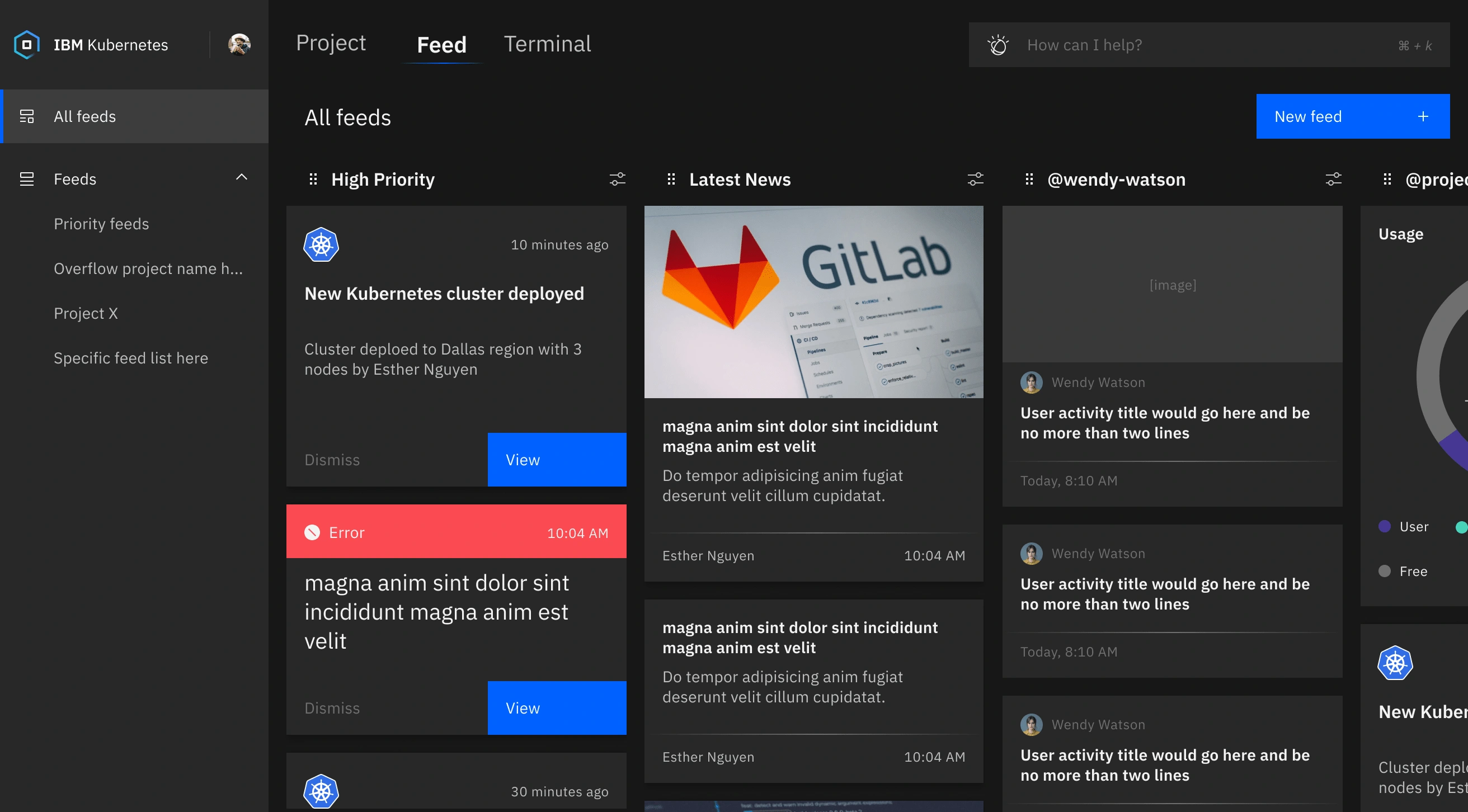1468x812 pixels.
Task: Click the IBM Kubernetes logo in top-left corner
Action: 26,44
